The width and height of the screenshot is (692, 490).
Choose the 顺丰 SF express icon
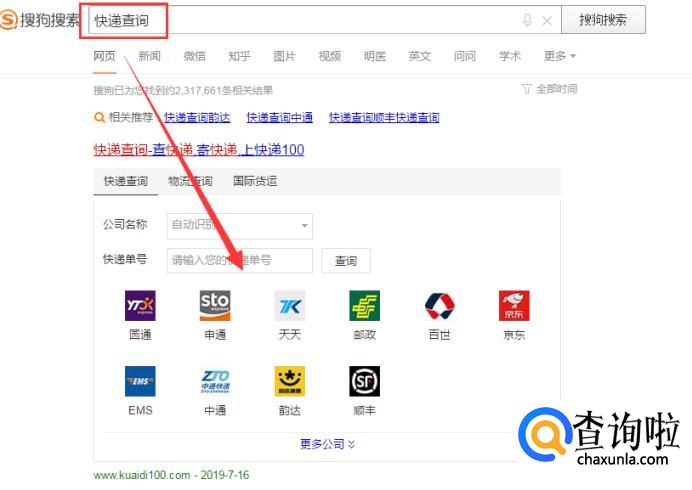point(365,381)
